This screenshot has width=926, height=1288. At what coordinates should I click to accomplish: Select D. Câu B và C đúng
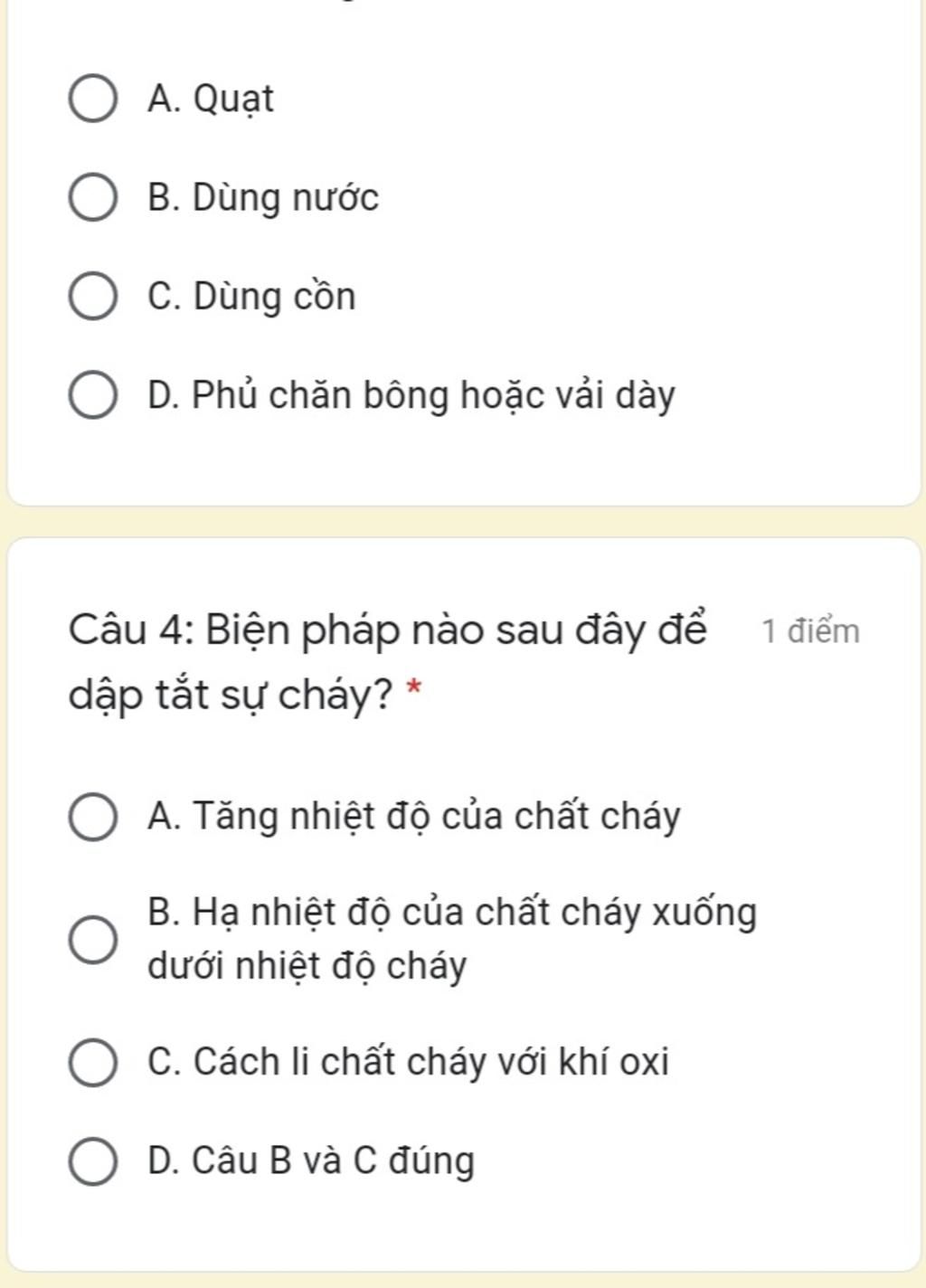pyautogui.click(x=92, y=1162)
